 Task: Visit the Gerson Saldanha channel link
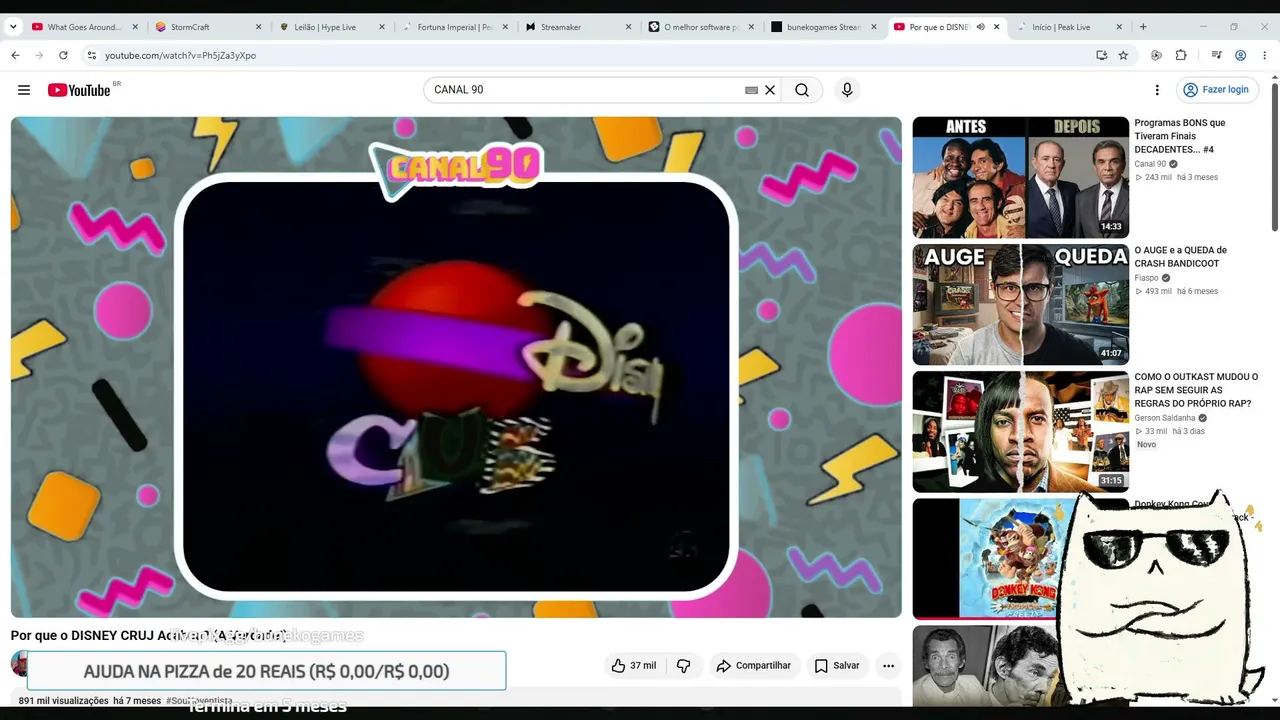(x=1165, y=418)
